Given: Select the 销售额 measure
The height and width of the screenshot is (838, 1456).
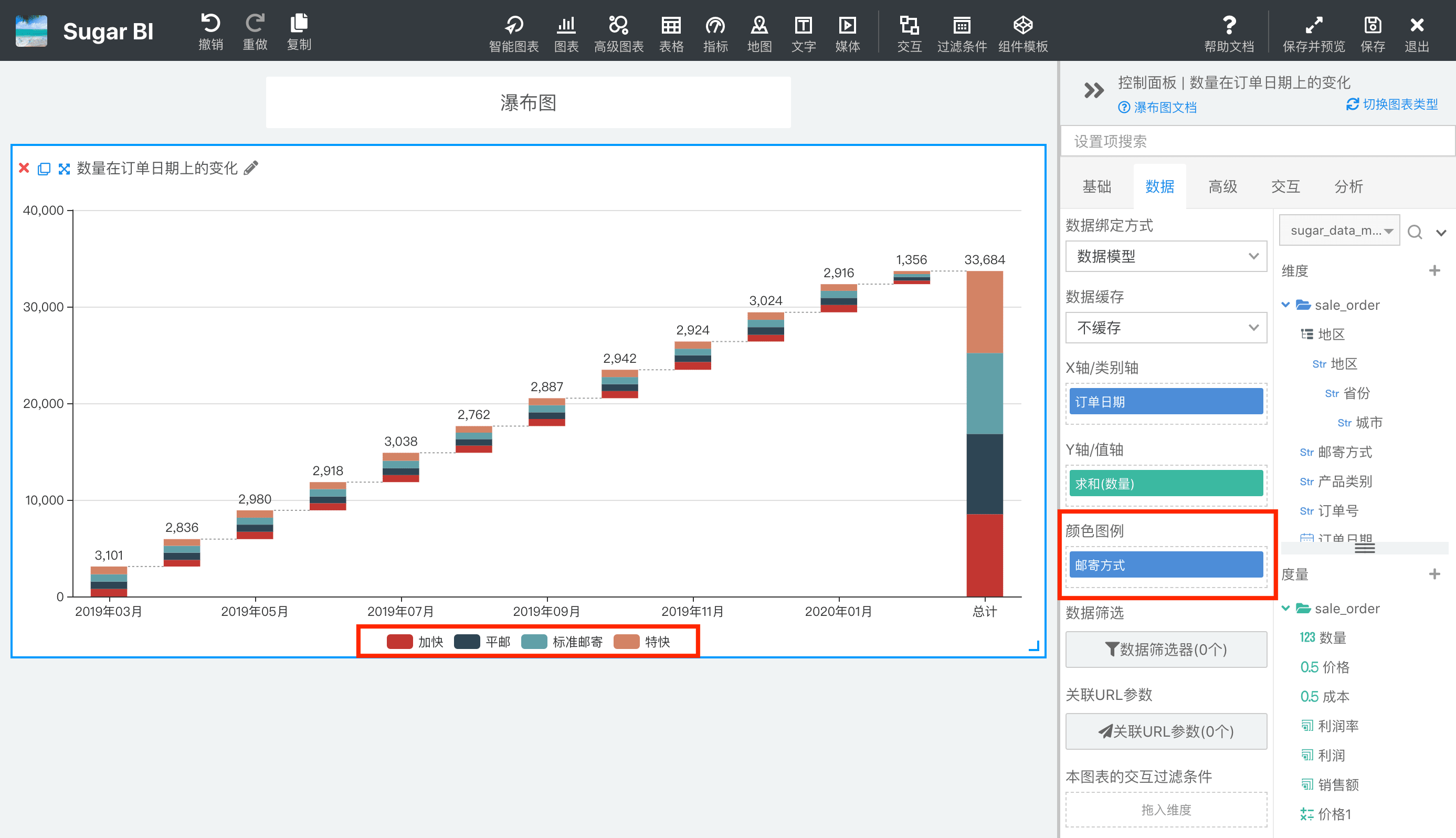Looking at the screenshot, I should click(x=1330, y=784).
